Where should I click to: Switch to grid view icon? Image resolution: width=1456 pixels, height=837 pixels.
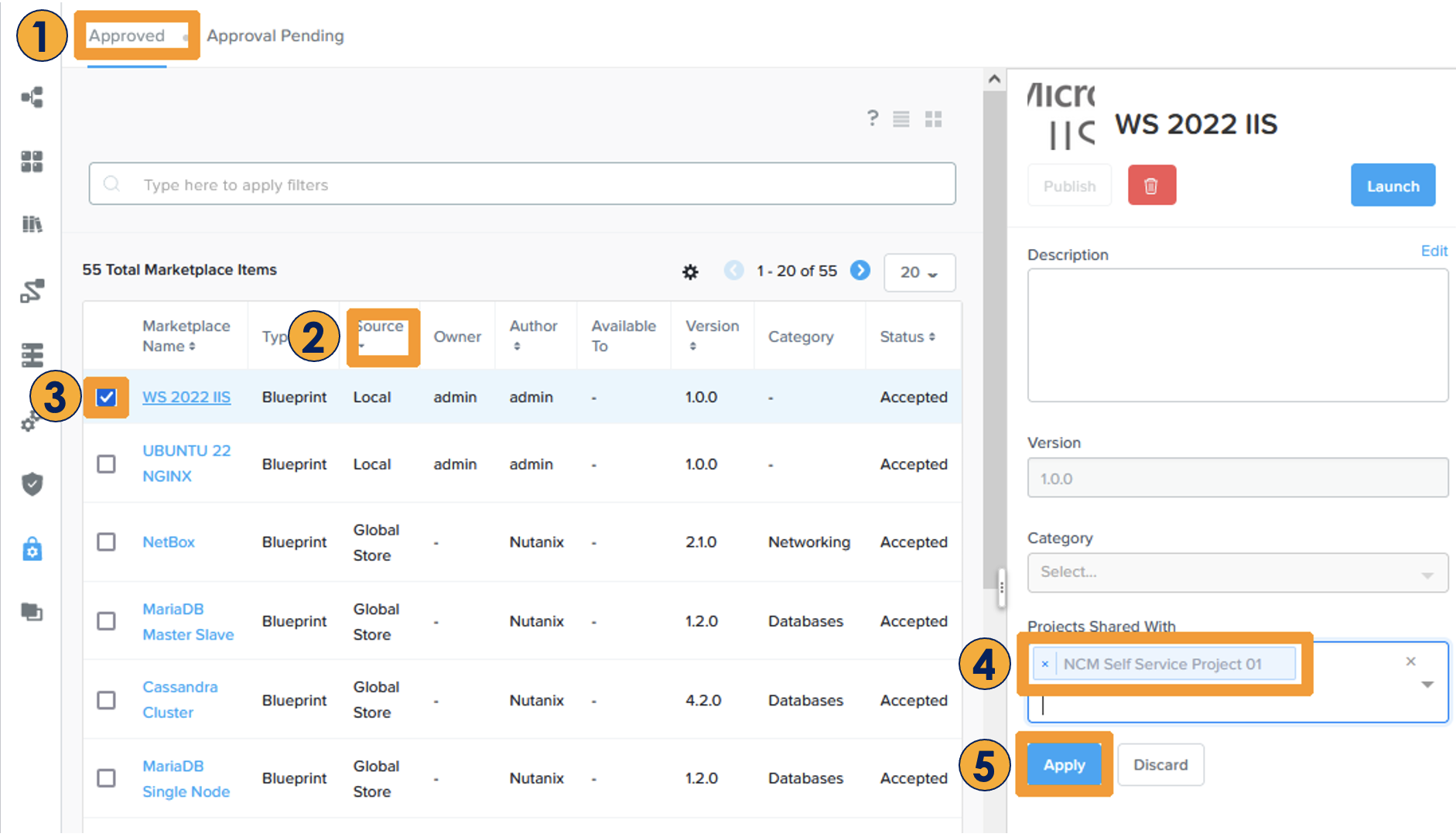[934, 119]
